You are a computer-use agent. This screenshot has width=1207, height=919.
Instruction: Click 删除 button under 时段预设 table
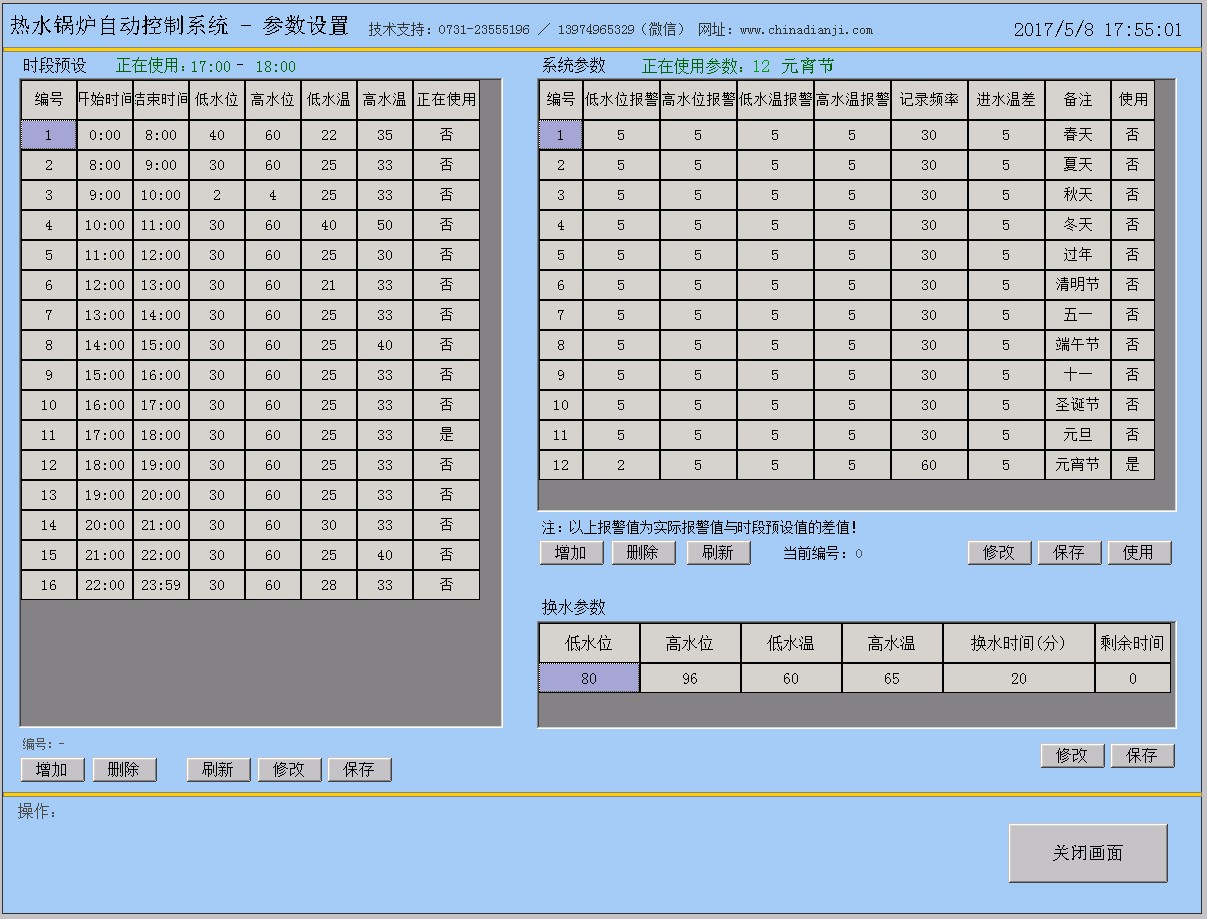click(124, 769)
